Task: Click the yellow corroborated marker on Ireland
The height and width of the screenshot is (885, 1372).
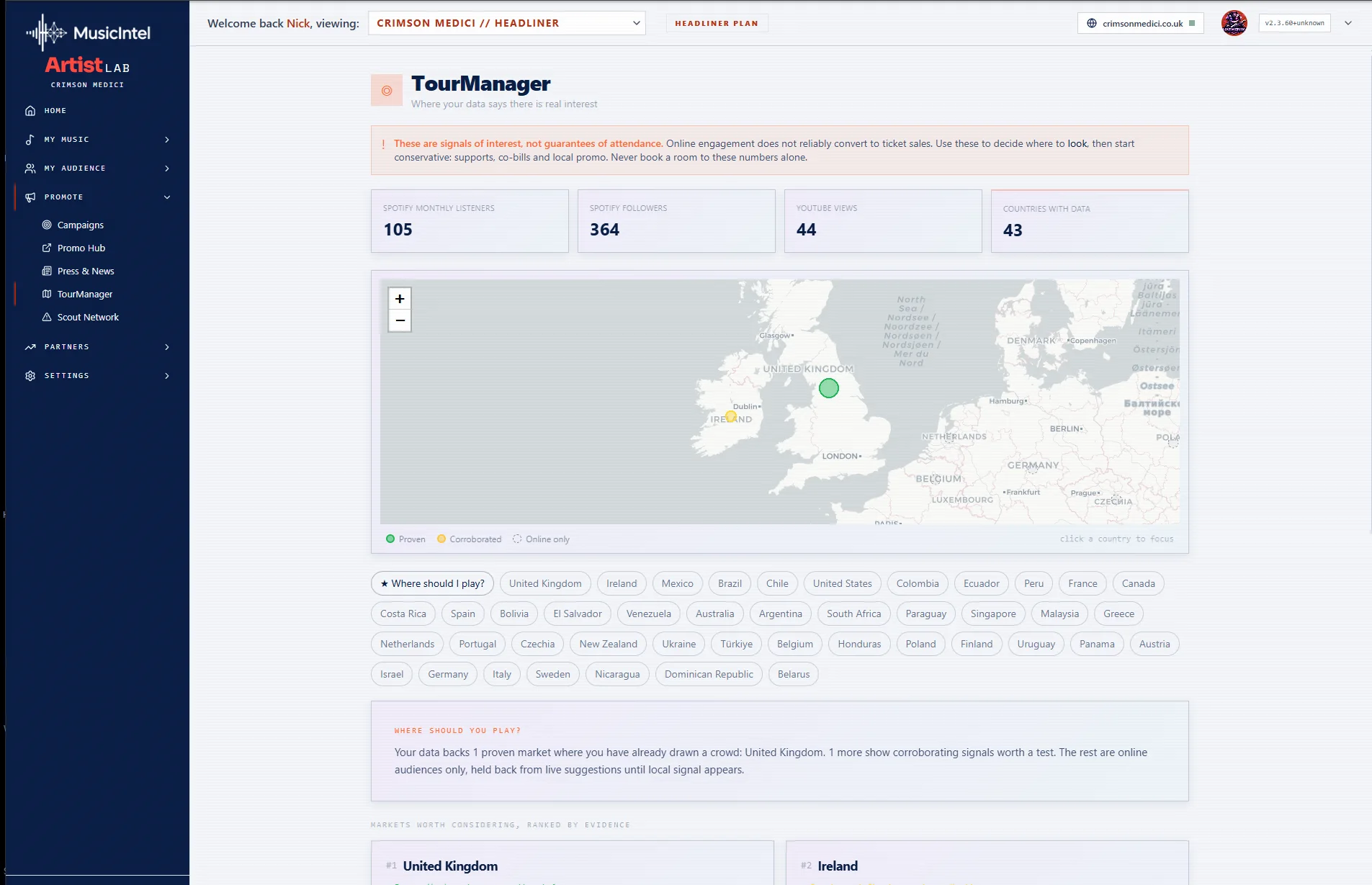Action: (x=731, y=416)
